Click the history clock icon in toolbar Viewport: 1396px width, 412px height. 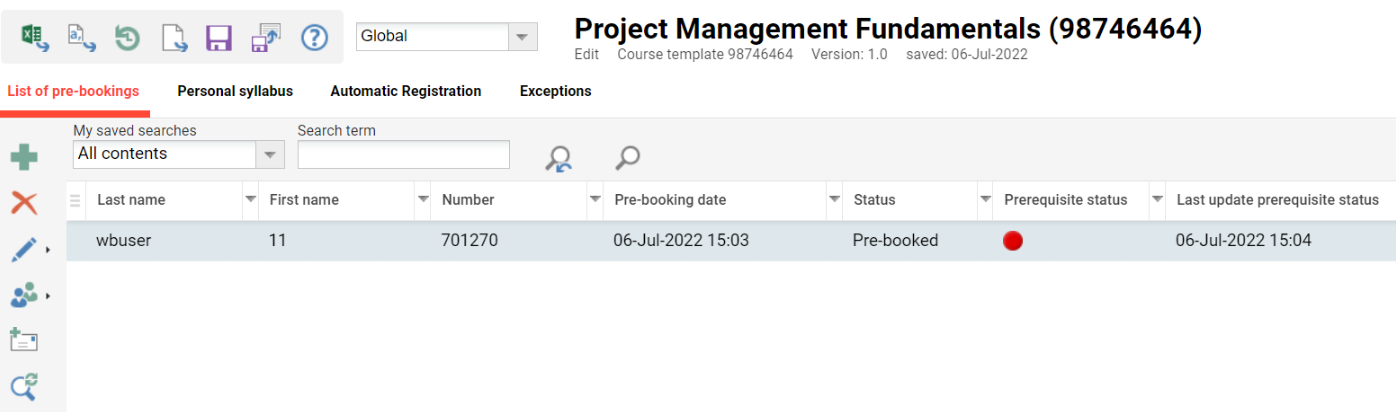point(127,38)
